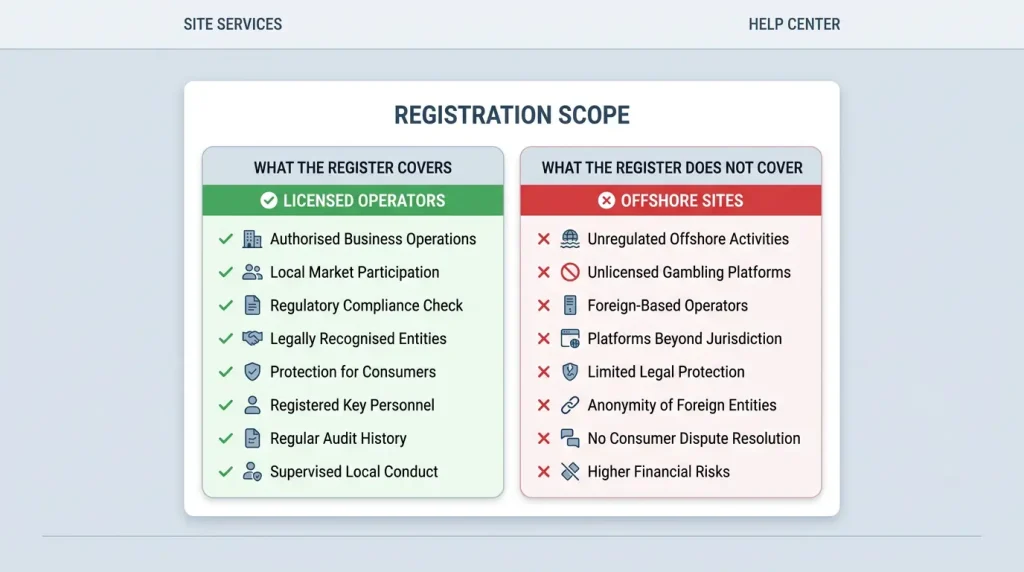Click the Local Market Participation text
This screenshot has width=1024, height=572.
tap(355, 272)
